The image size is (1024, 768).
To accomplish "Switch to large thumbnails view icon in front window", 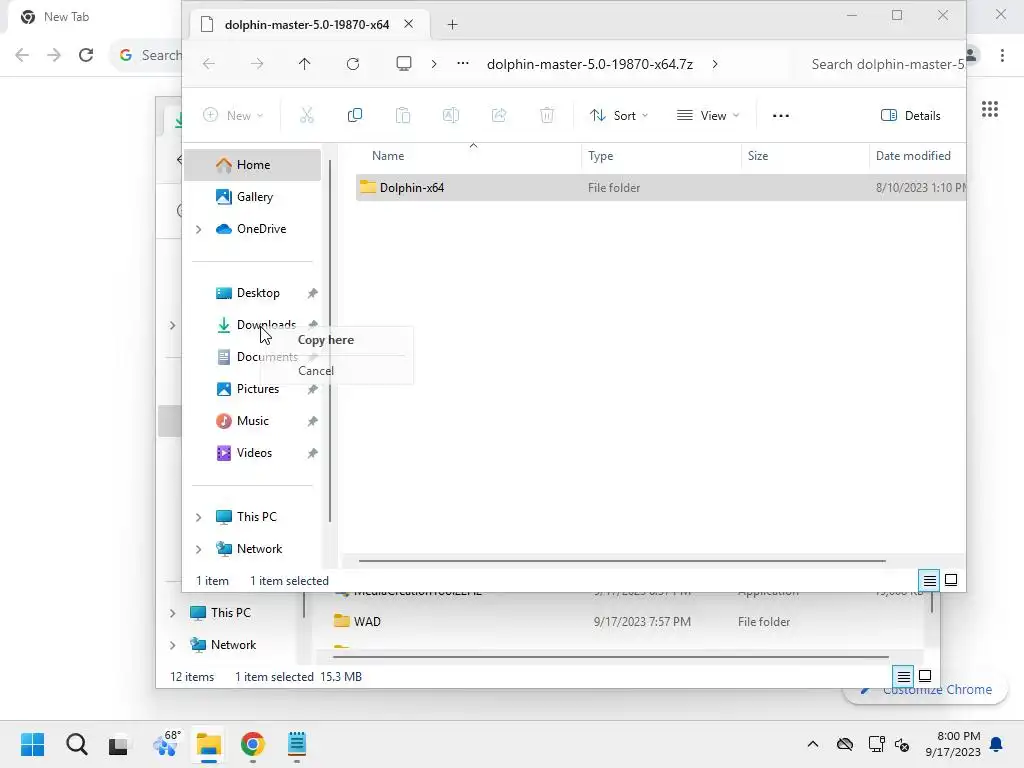I will tap(951, 580).
